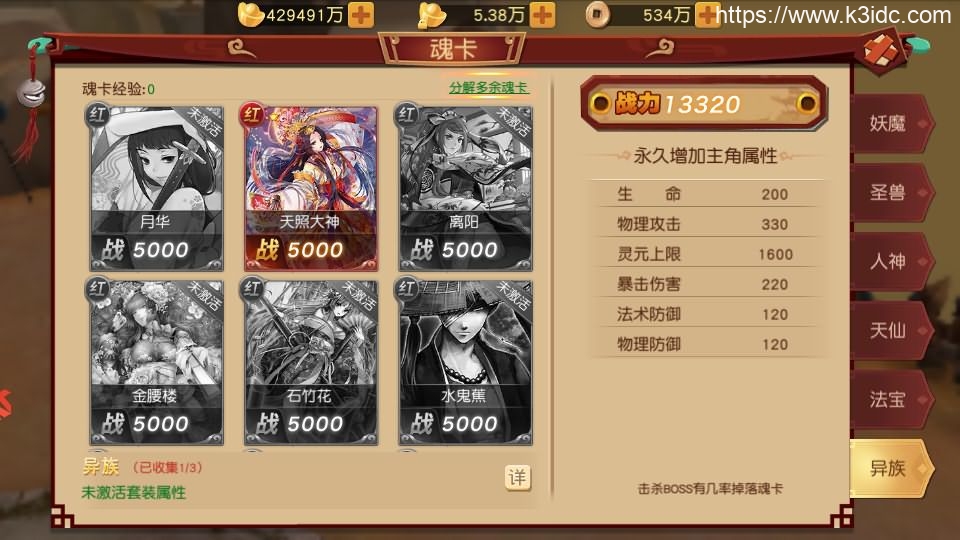960x540 pixels.
Task: Select the activated 天照大神 card
Action: click(x=310, y=188)
